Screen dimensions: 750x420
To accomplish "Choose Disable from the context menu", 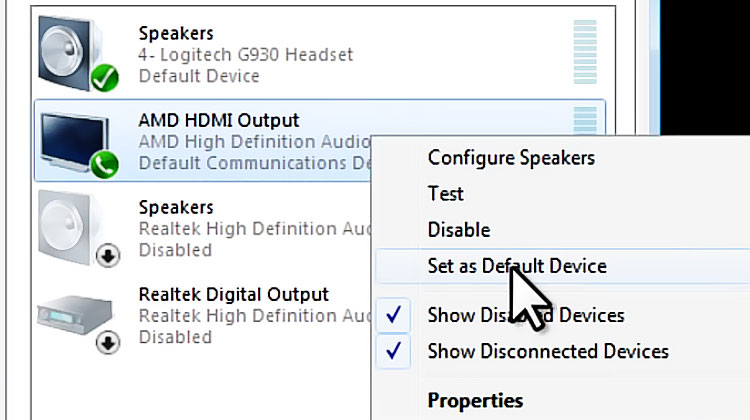I will click(459, 230).
